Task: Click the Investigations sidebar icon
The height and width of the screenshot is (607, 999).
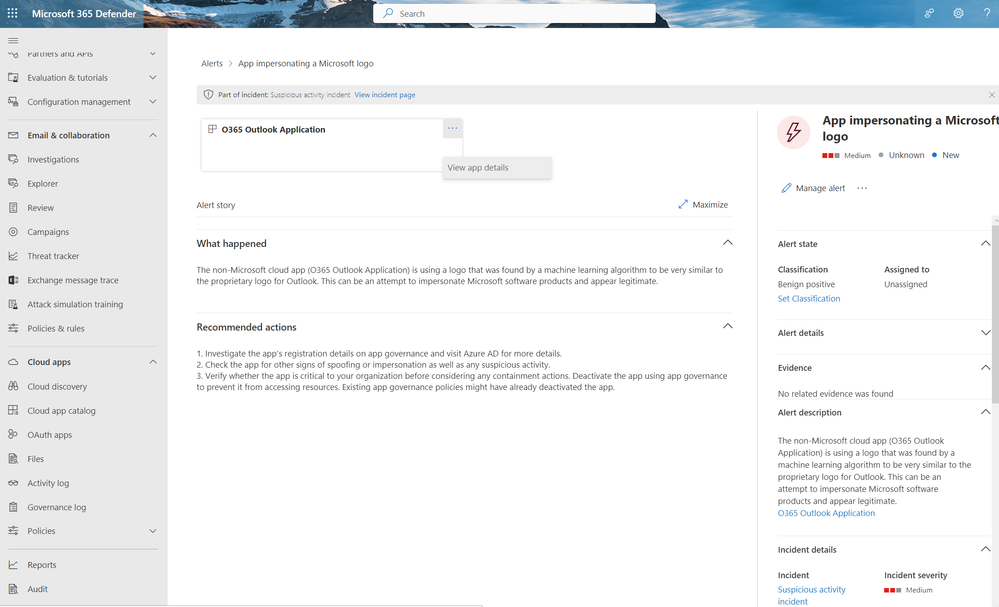Action: (x=13, y=159)
